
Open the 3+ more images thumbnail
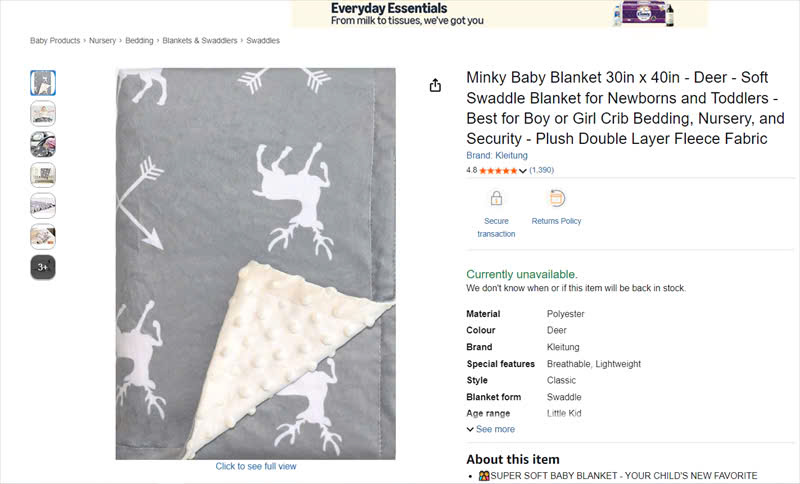(43, 267)
